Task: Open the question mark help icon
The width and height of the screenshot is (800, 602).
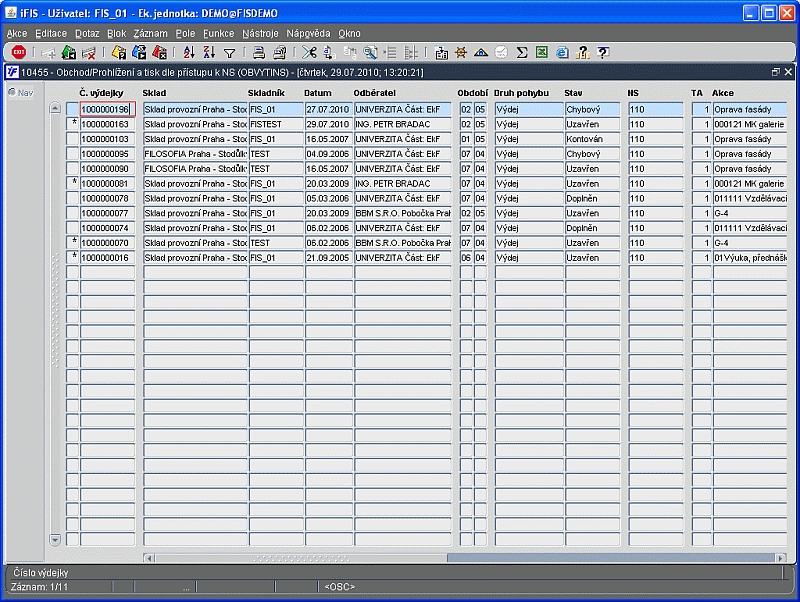Action: (603, 52)
